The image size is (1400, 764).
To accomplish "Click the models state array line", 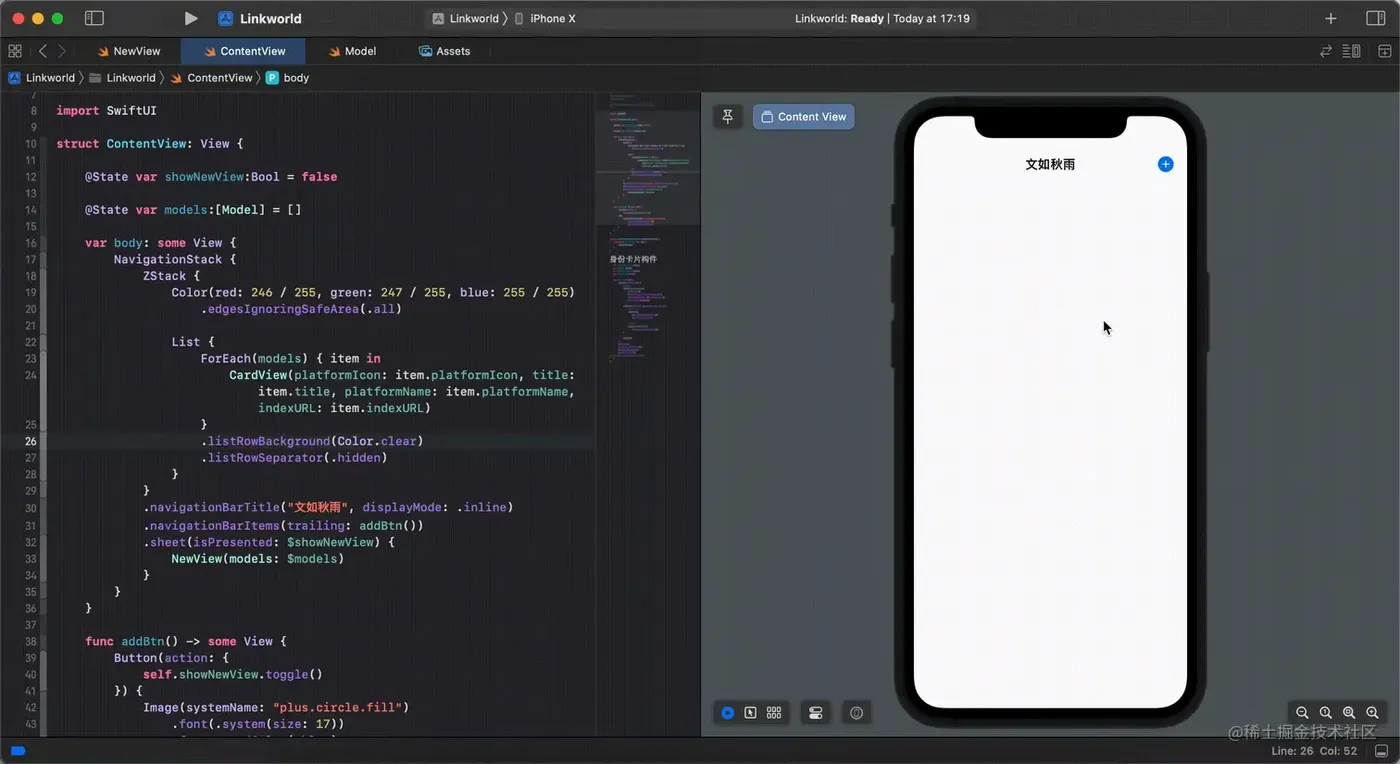I will [193, 210].
